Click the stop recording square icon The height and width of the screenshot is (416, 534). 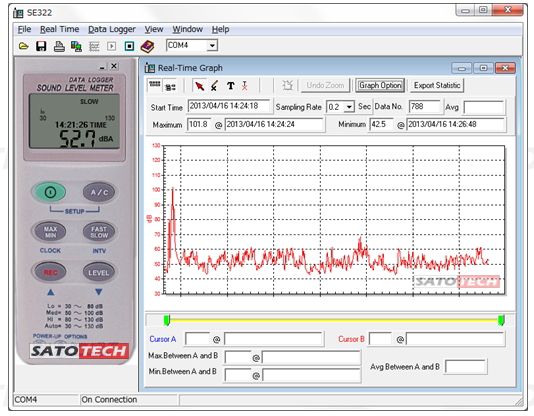coord(129,46)
